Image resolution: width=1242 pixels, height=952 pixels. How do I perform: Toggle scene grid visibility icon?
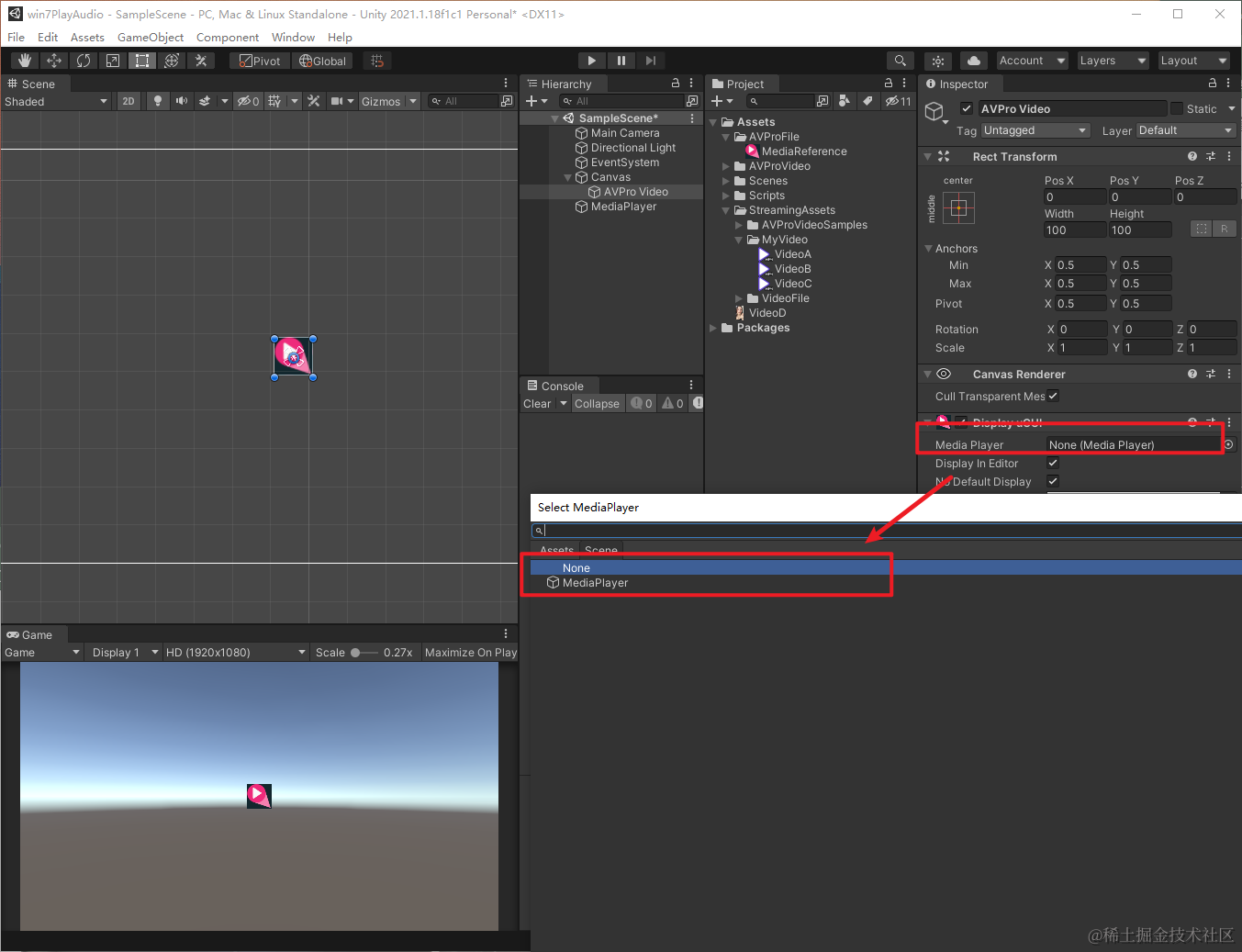pyautogui.click(x=274, y=101)
